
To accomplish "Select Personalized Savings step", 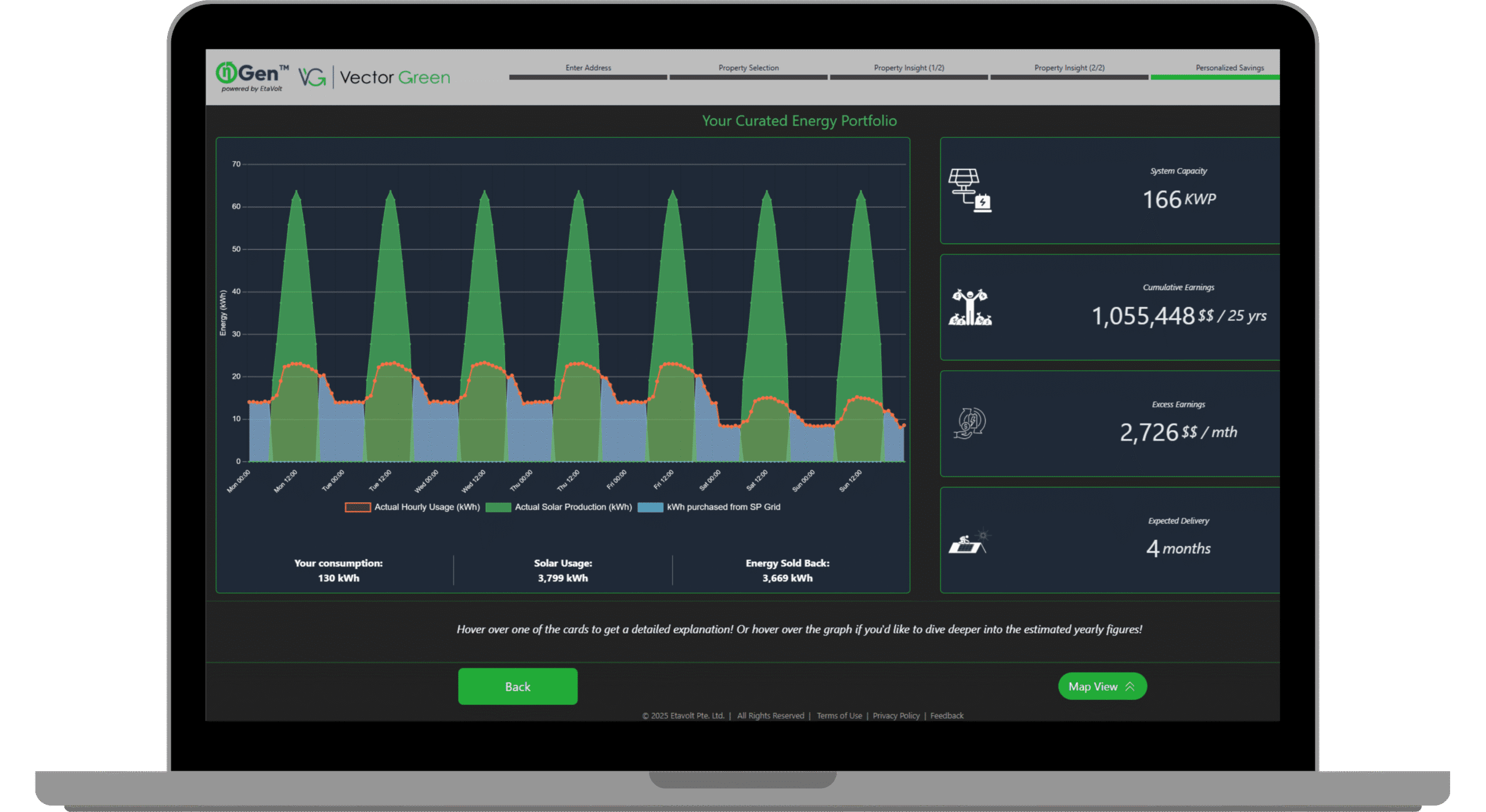I will (1229, 68).
